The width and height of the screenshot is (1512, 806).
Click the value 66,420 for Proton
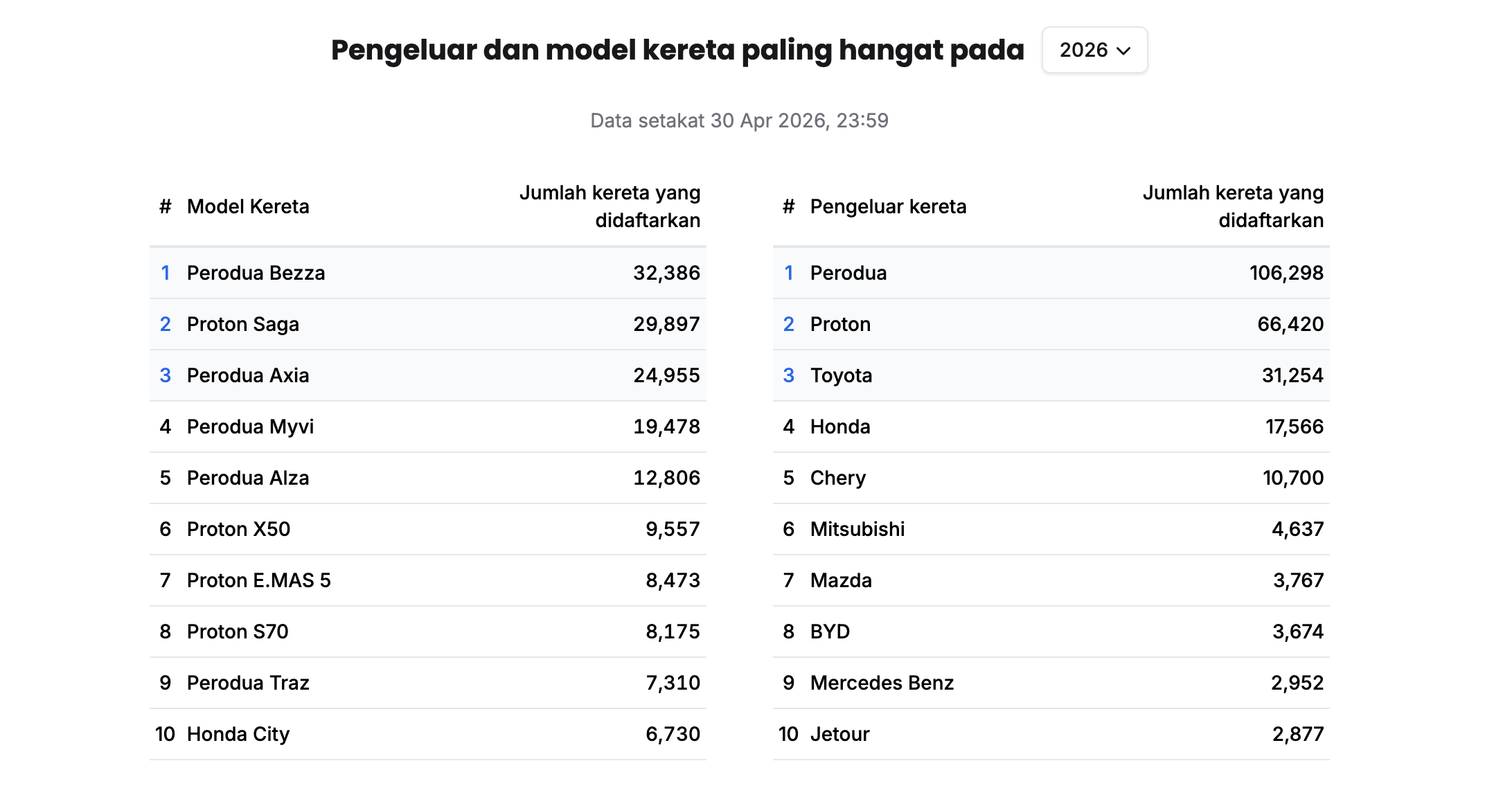[1290, 324]
